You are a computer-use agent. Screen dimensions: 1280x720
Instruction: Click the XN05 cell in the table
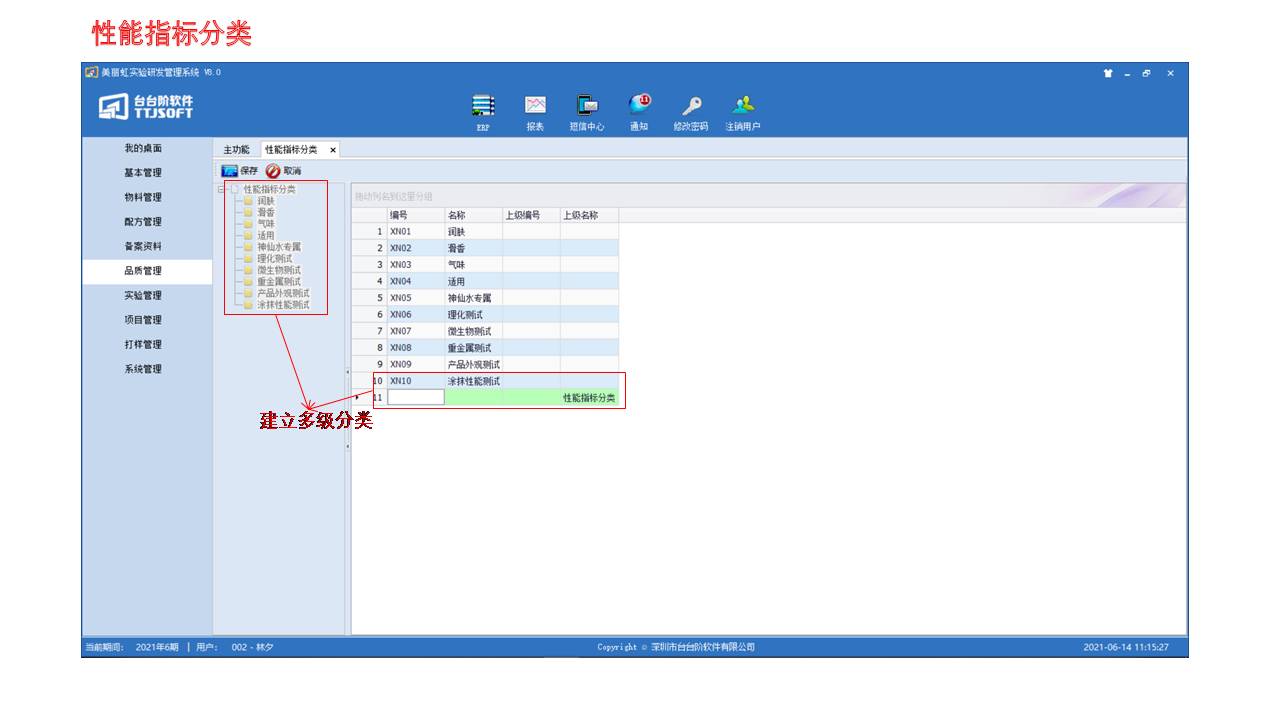click(416, 298)
